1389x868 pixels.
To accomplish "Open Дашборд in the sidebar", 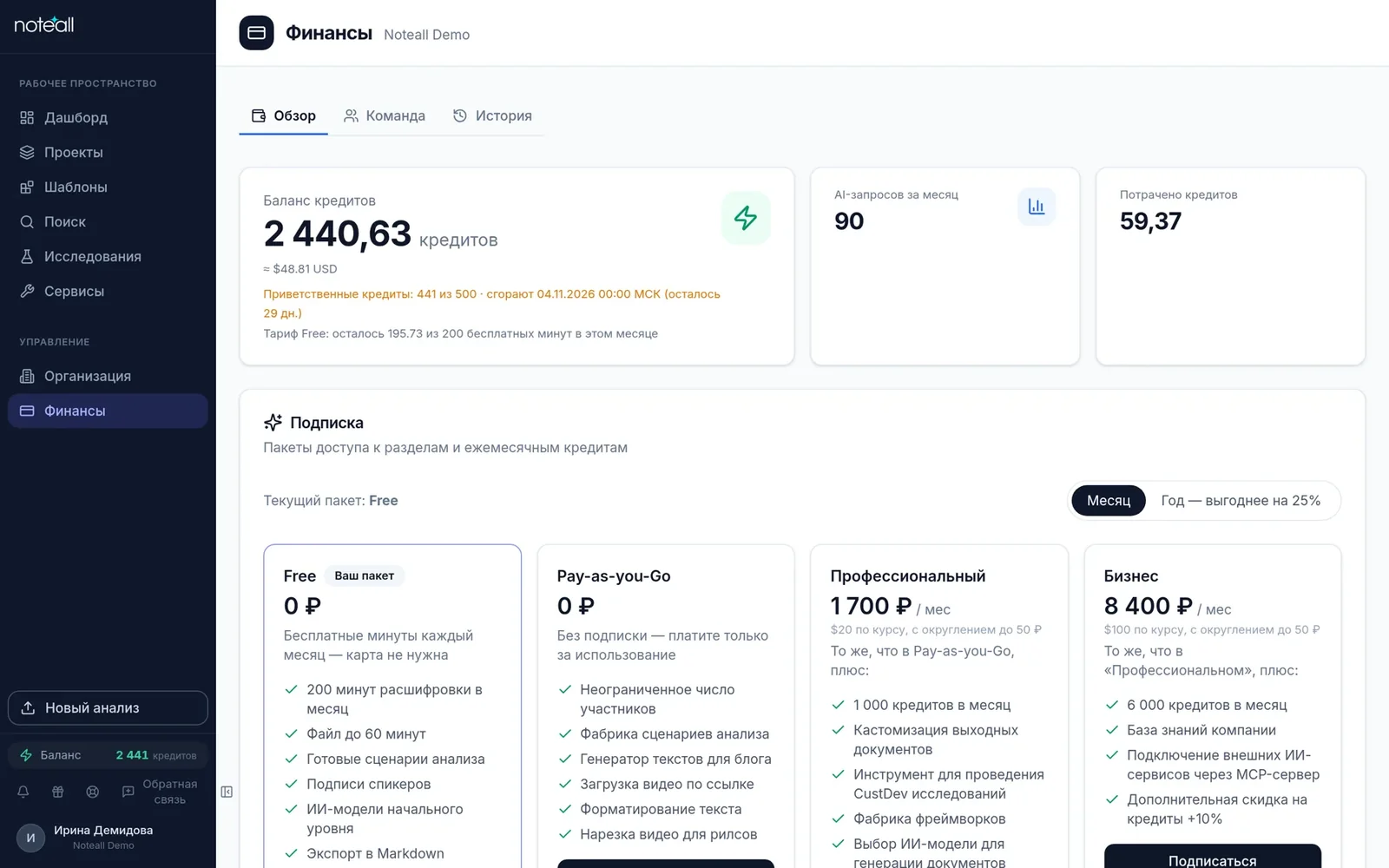I will pos(108,117).
